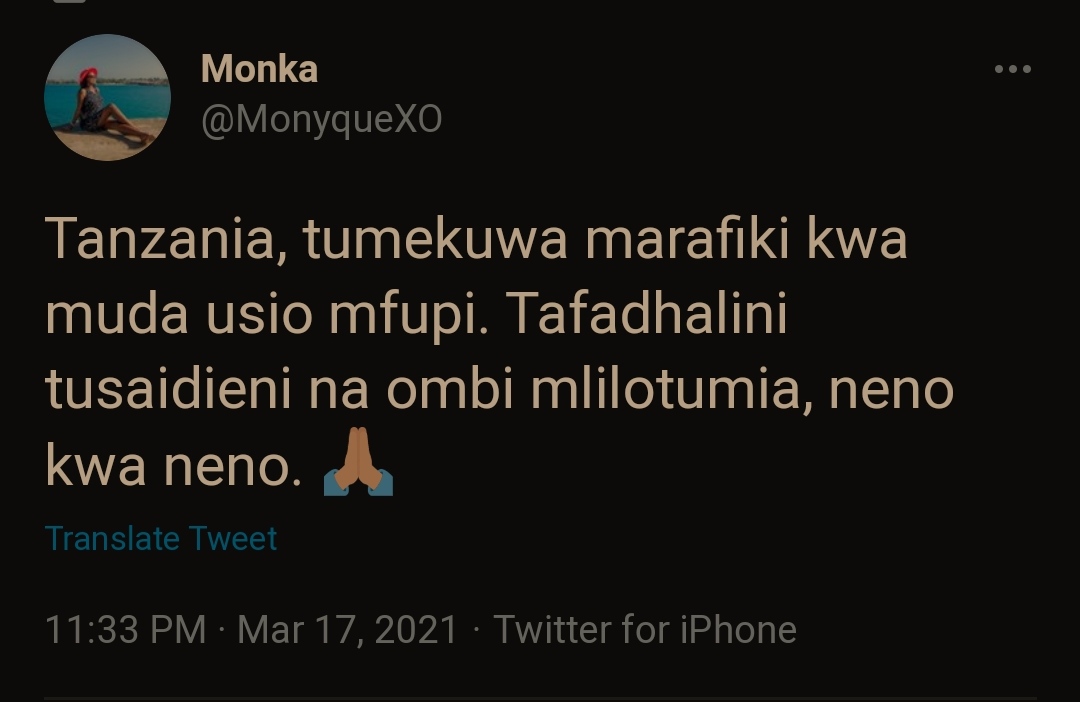This screenshot has height=702, width=1080.
Task: Click the display name Monka
Action: click(259, 69)
